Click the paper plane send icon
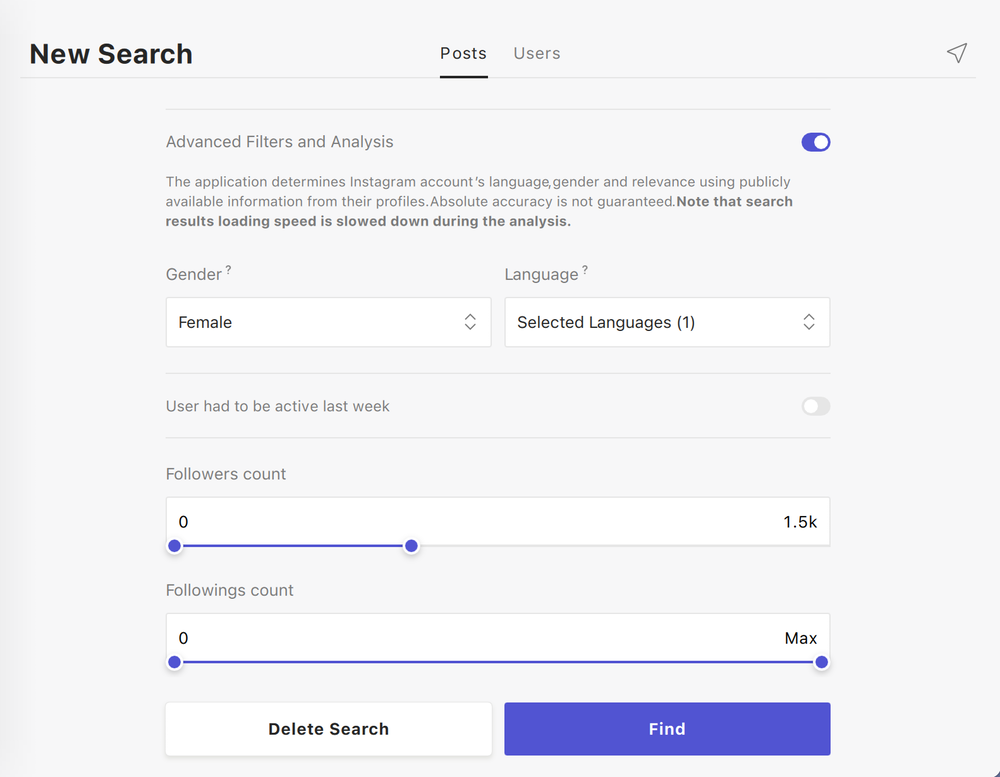 (957, 53)
